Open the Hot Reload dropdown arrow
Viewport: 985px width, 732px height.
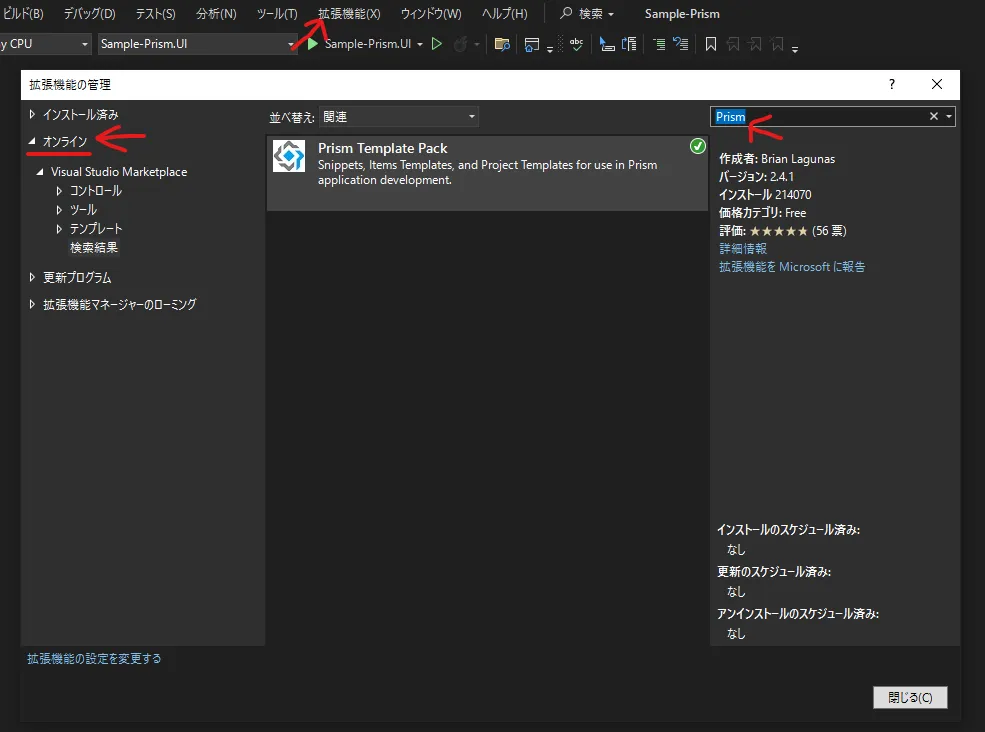click(477, 44)
